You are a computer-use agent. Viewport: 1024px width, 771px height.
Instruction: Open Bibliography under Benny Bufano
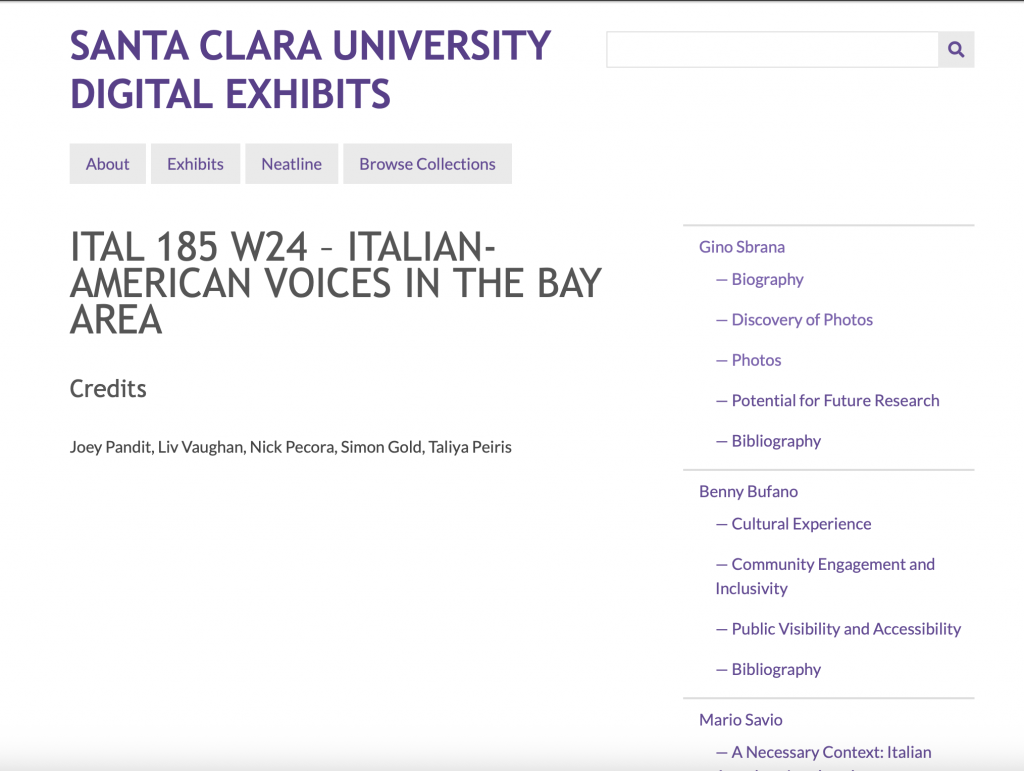click(768, 670)
